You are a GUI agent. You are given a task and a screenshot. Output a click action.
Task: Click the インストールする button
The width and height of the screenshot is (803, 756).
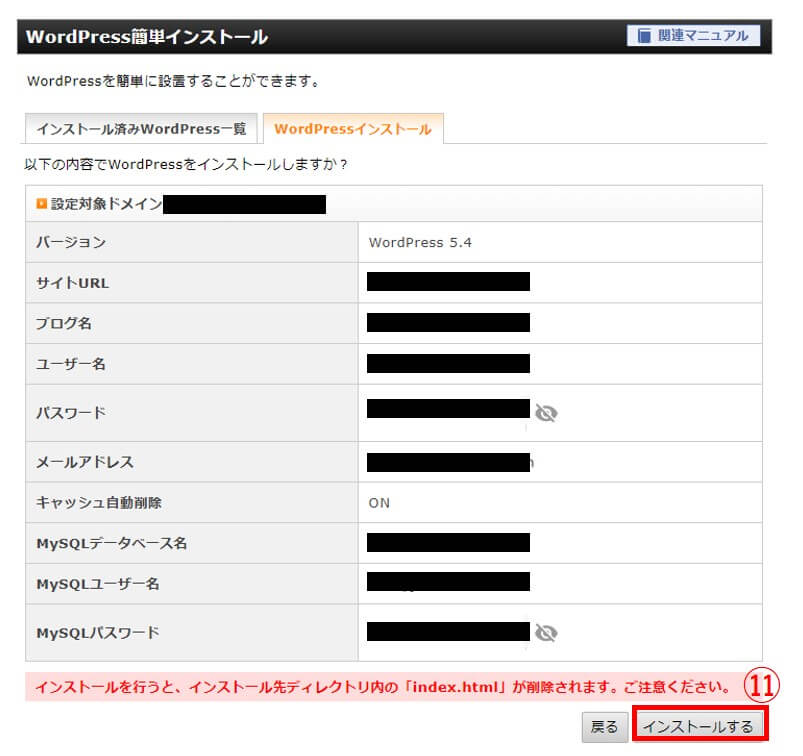coord(699,726)
